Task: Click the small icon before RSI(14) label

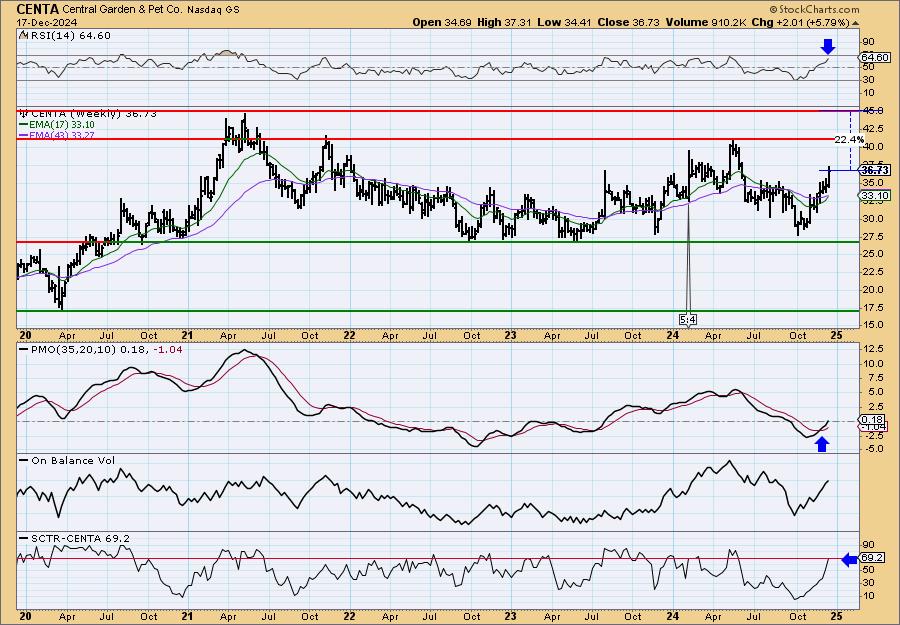Action: tap(22, 35)
